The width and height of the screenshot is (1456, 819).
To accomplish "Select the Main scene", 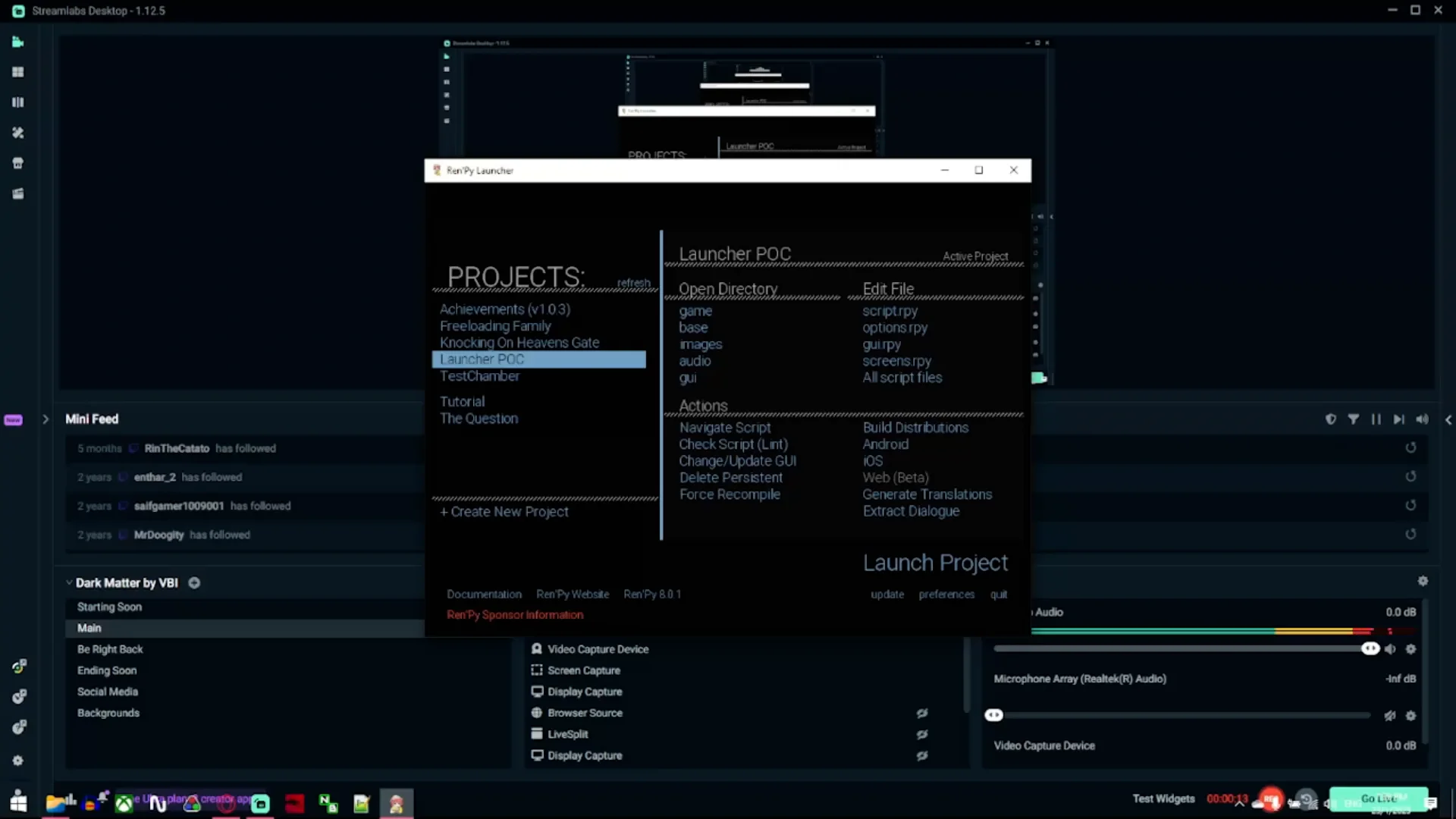I will coord(89,628).
